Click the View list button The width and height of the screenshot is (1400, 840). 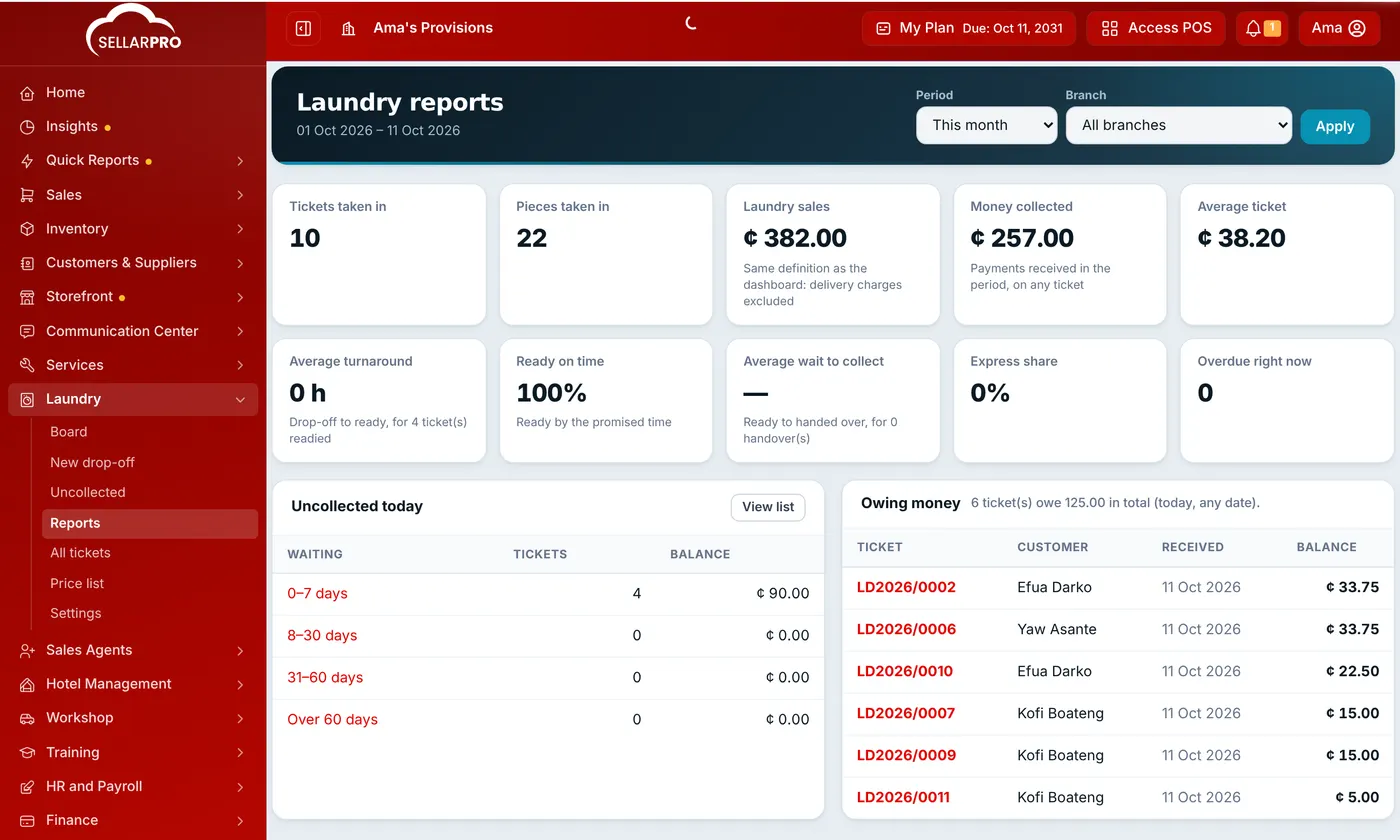[x=768, y=507]
